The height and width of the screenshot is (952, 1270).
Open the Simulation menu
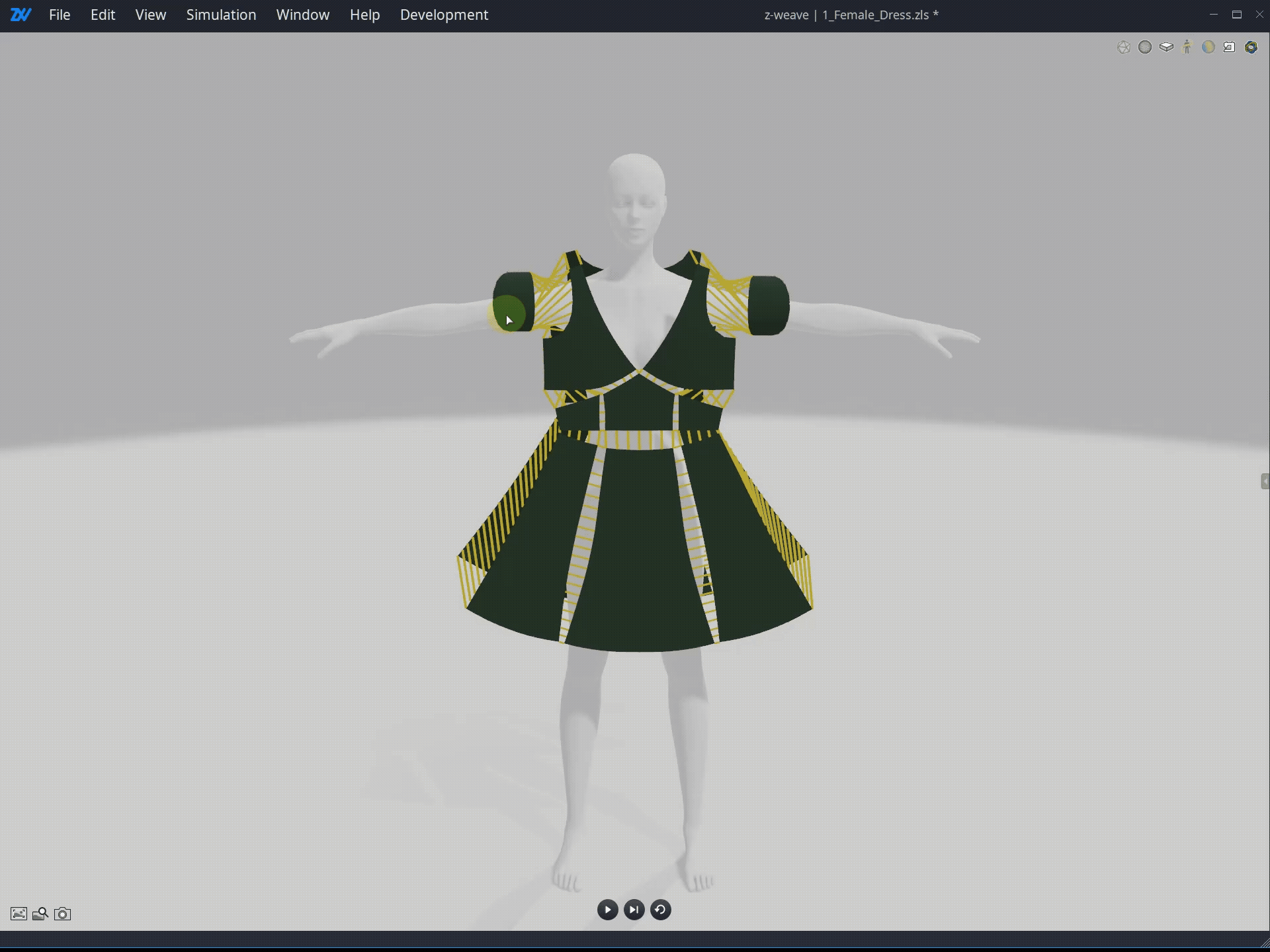(221, 15)
